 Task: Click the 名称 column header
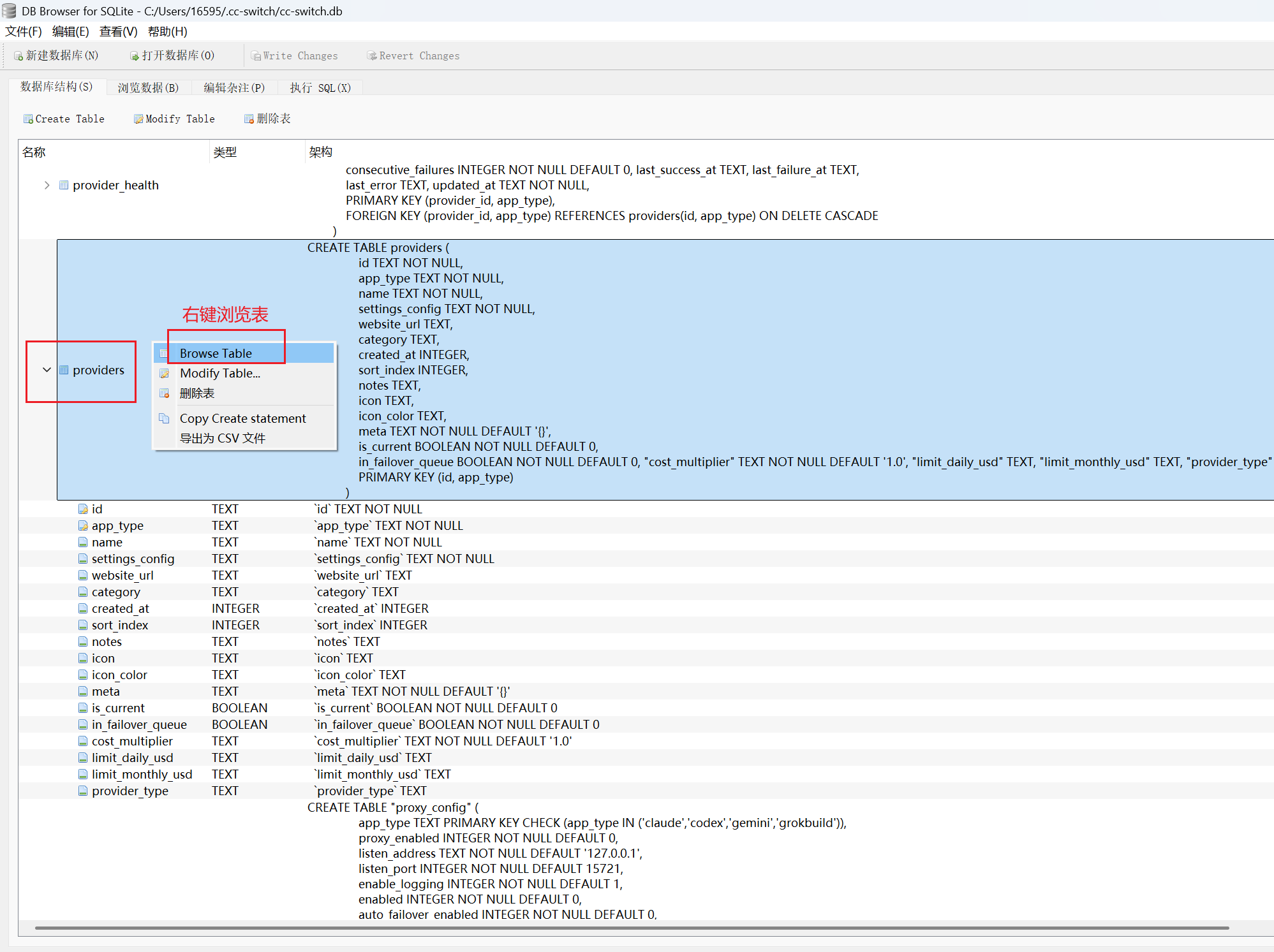tap(114, 152)
